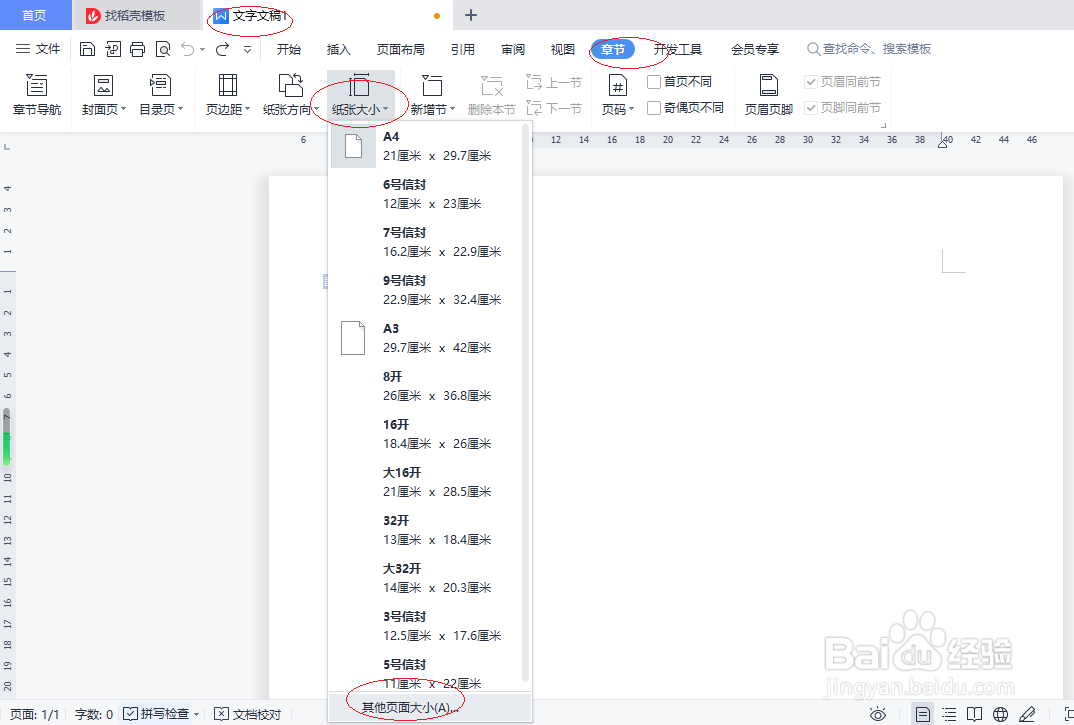Click the print icon in quick toolbar
Screen dimensions: 1074x725
tap(138, 49)
